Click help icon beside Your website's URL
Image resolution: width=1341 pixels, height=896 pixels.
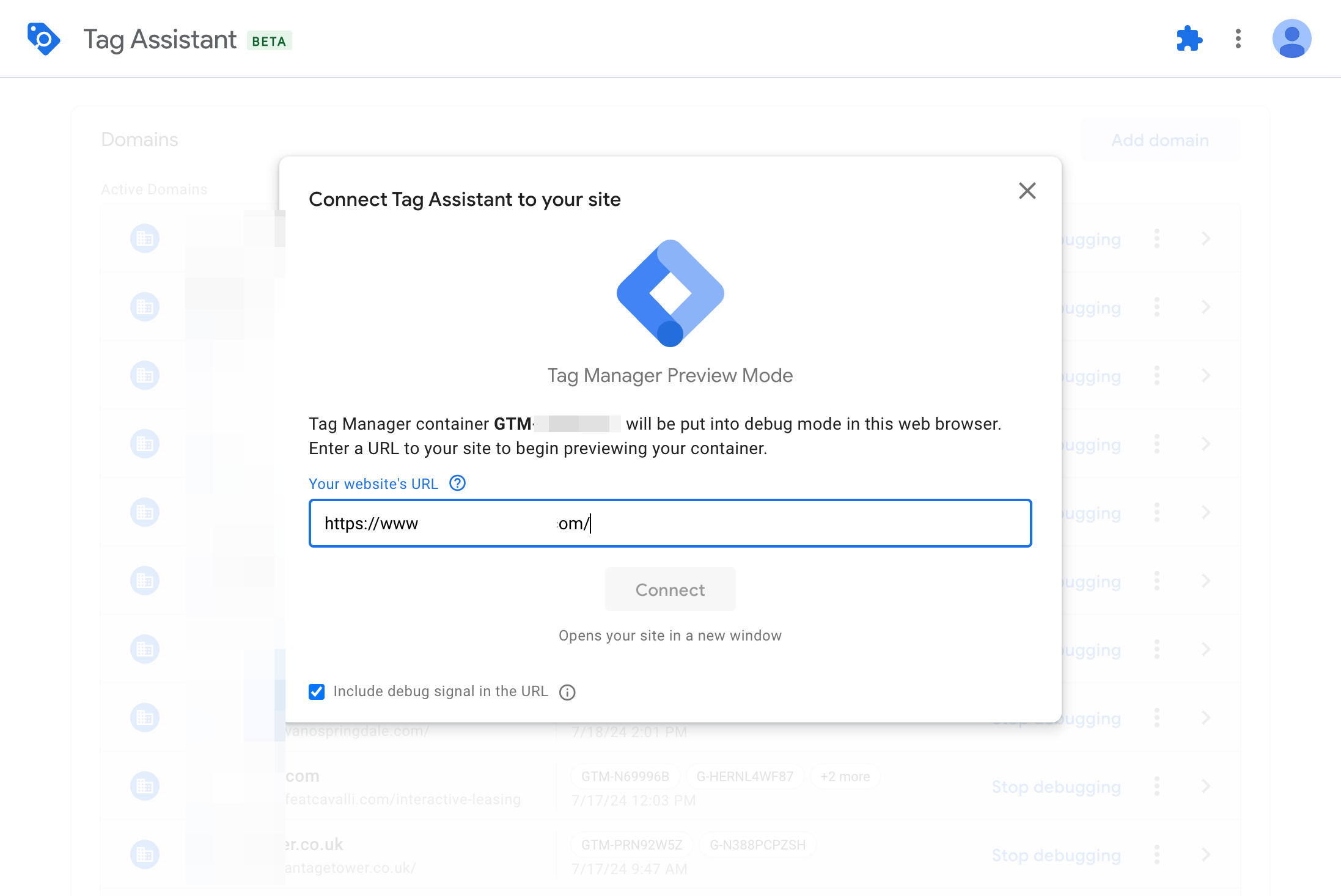pyautogui.click(x=457, y=483)
